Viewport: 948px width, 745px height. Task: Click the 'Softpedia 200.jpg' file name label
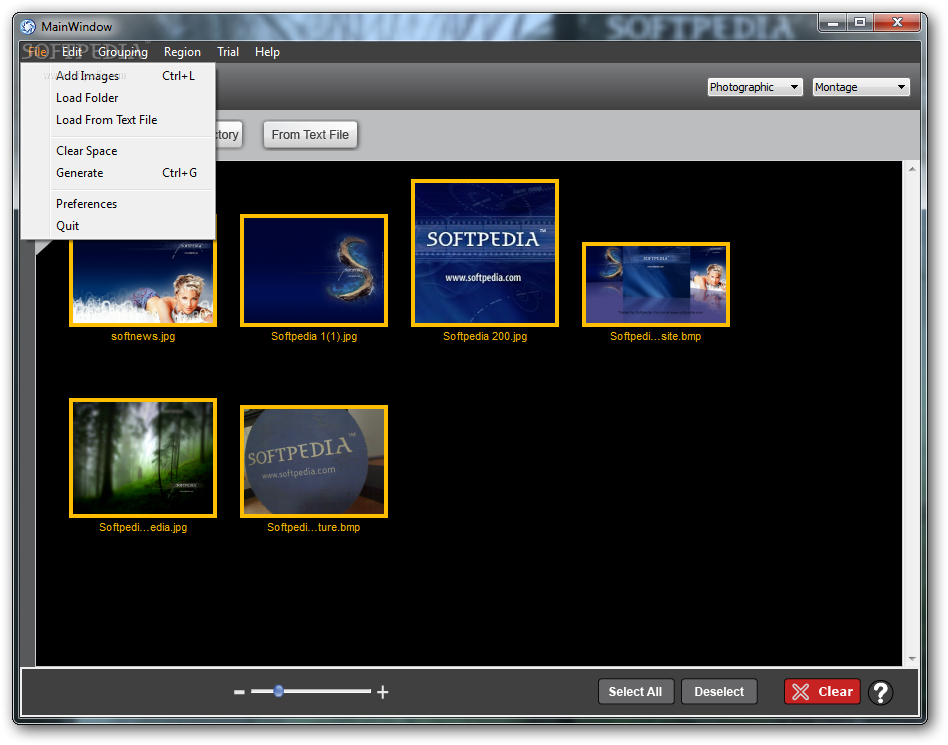pyautogui.click(x=485, y=336)
